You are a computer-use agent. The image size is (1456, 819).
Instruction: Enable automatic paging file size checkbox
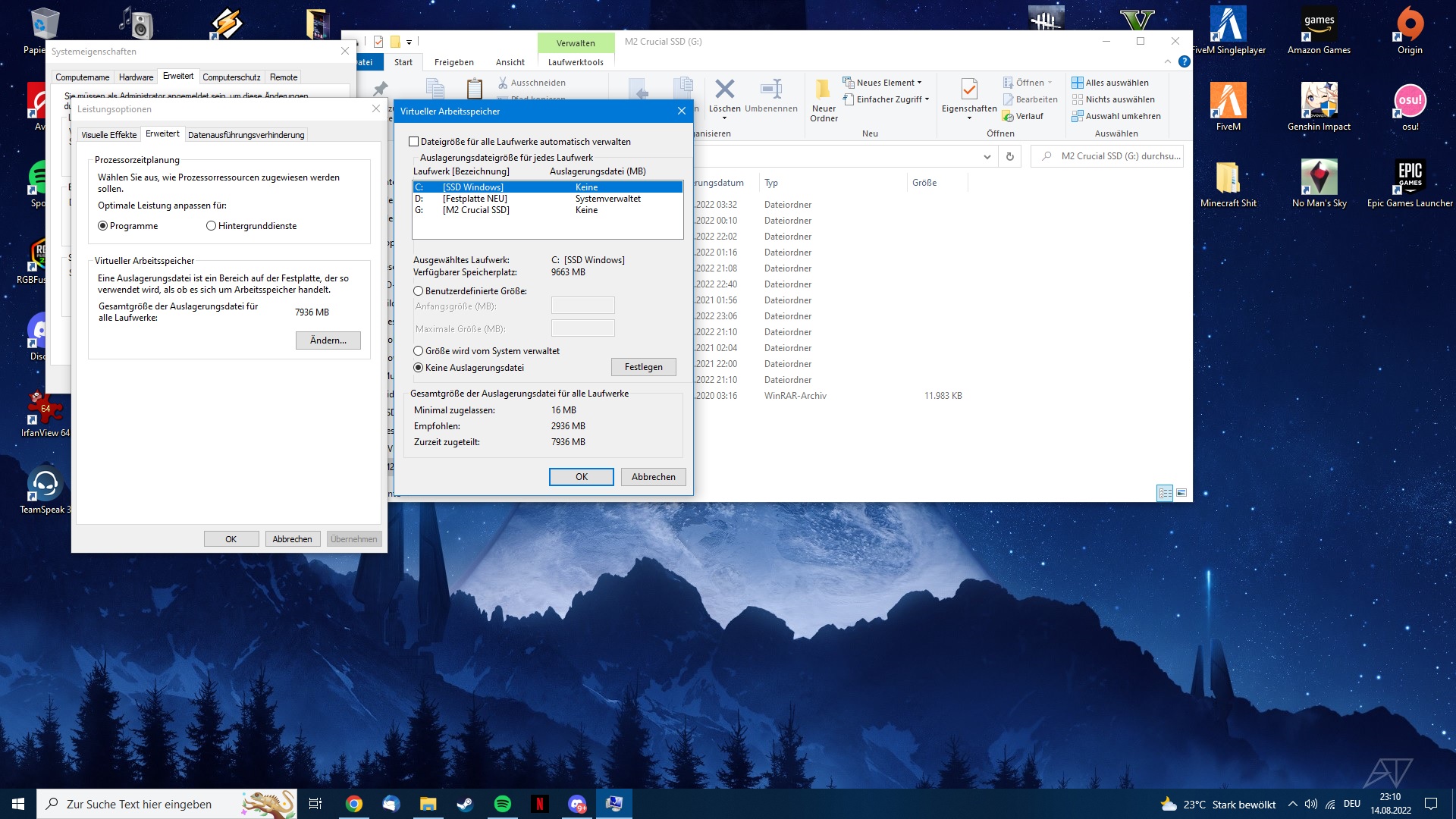pos(414,142)
